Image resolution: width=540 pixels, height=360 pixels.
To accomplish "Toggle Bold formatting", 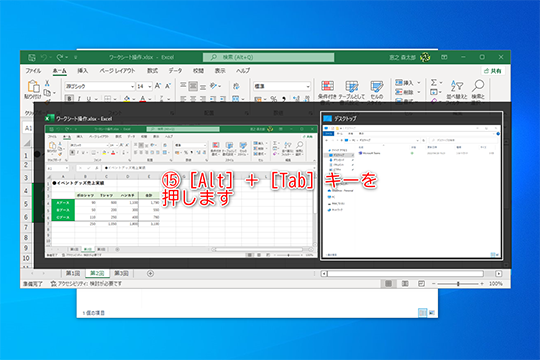I will click(69, 99).
